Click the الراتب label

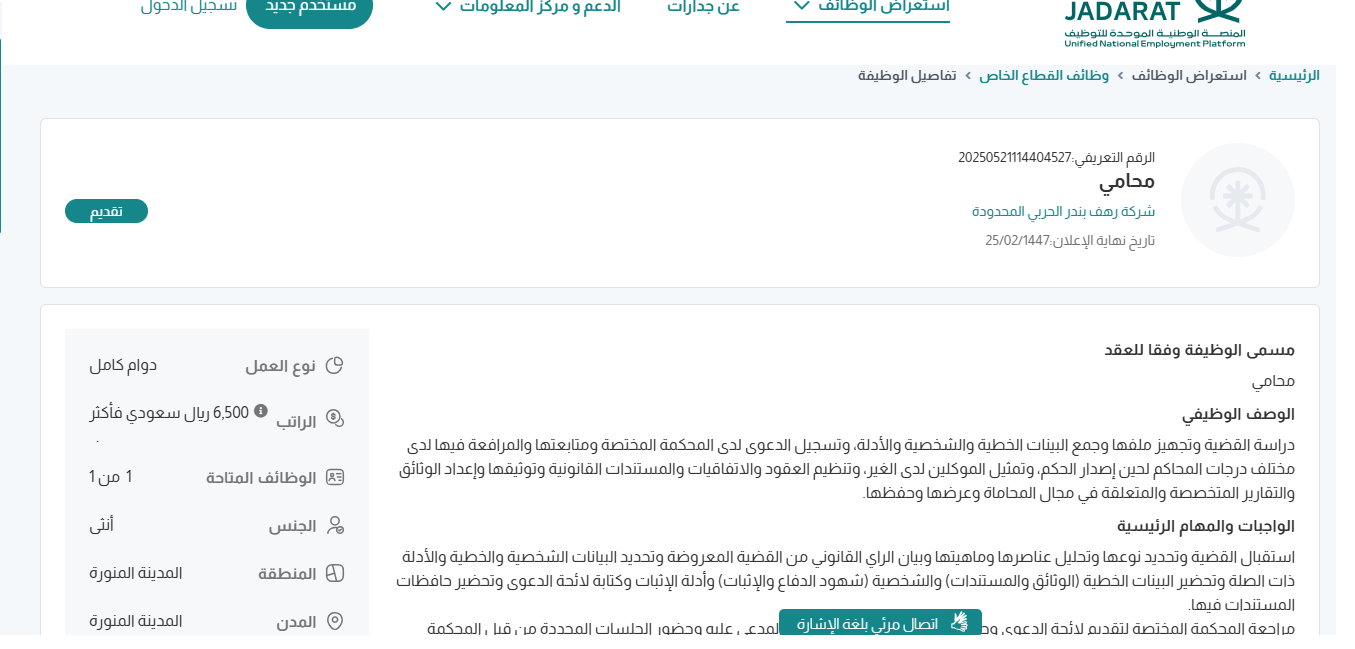297,422
